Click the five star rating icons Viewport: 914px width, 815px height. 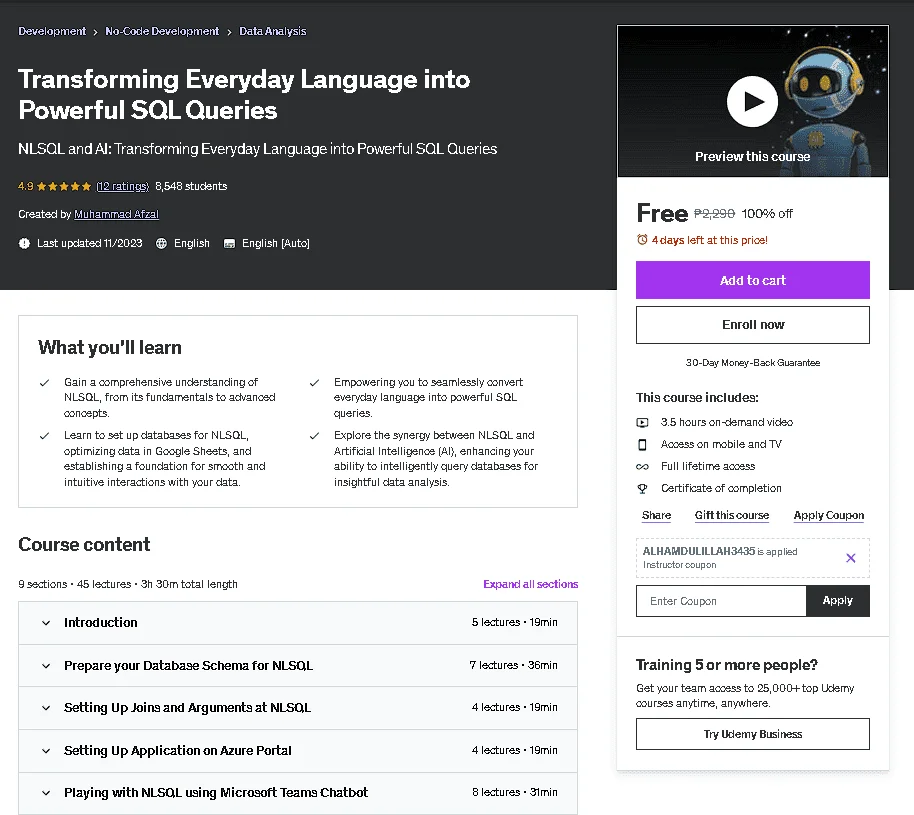coord(64,187)
